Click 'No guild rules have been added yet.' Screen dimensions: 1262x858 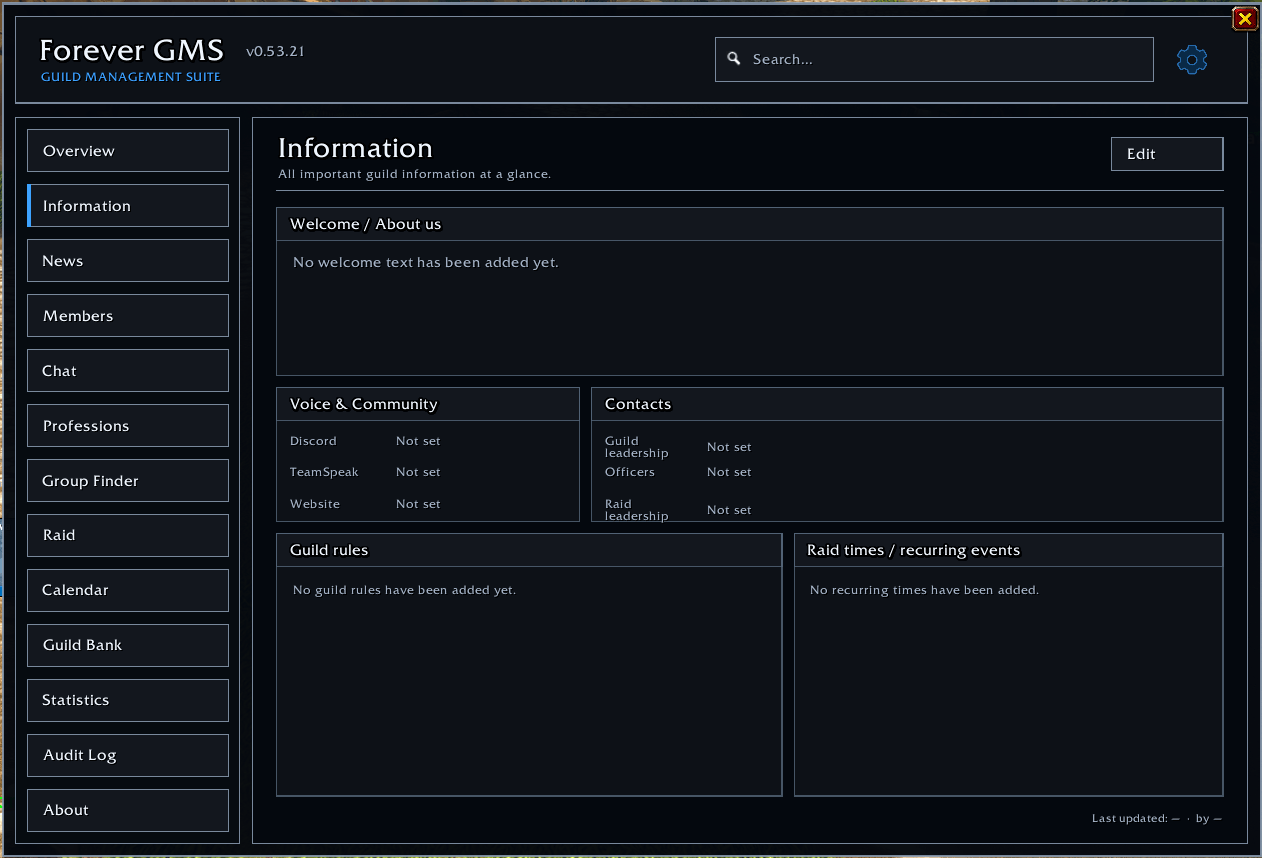[404, 590]
